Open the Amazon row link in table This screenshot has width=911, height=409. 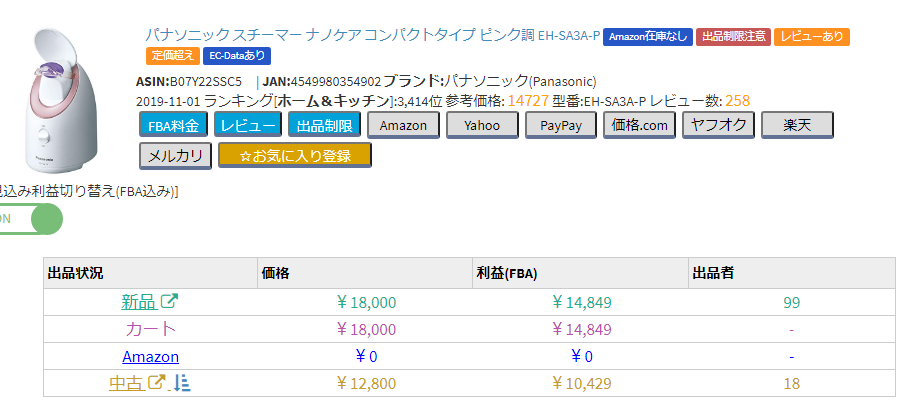(x=150, y=356)
